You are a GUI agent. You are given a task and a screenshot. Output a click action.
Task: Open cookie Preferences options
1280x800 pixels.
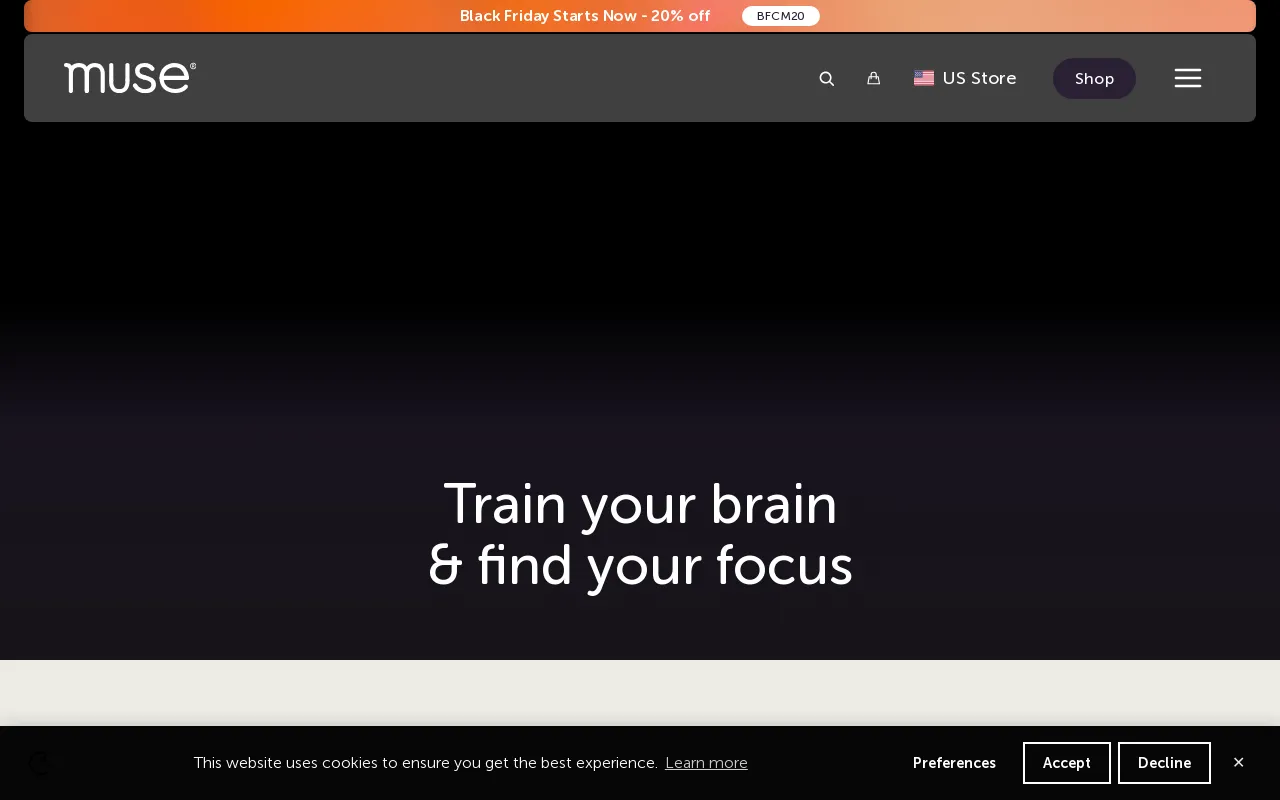(x=954, y=763)
